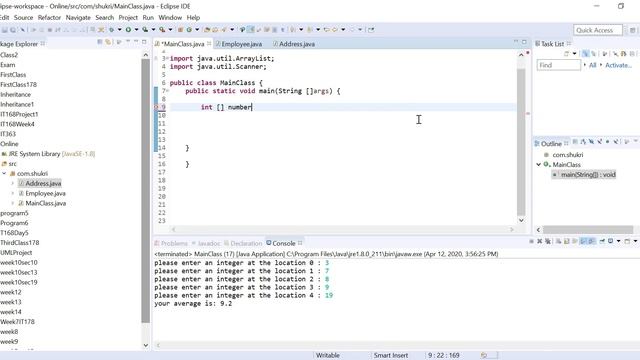This screenshot has width=640, height=360.
Task: Click Activate... link in Task List
Action: [x=618, y=65]
